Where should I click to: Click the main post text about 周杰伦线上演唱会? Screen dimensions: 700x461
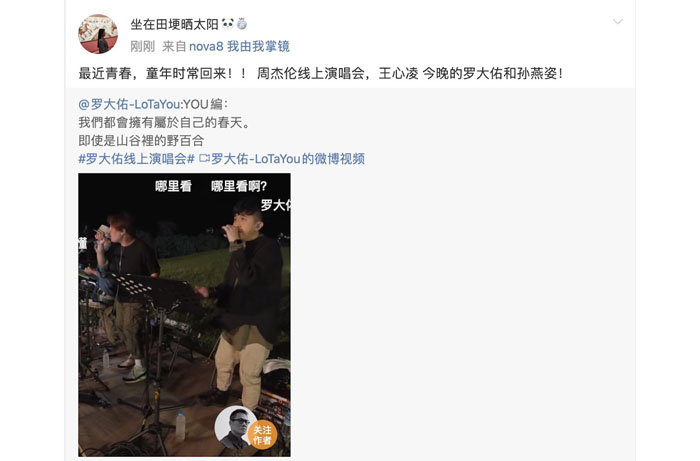tap(321, 73)
